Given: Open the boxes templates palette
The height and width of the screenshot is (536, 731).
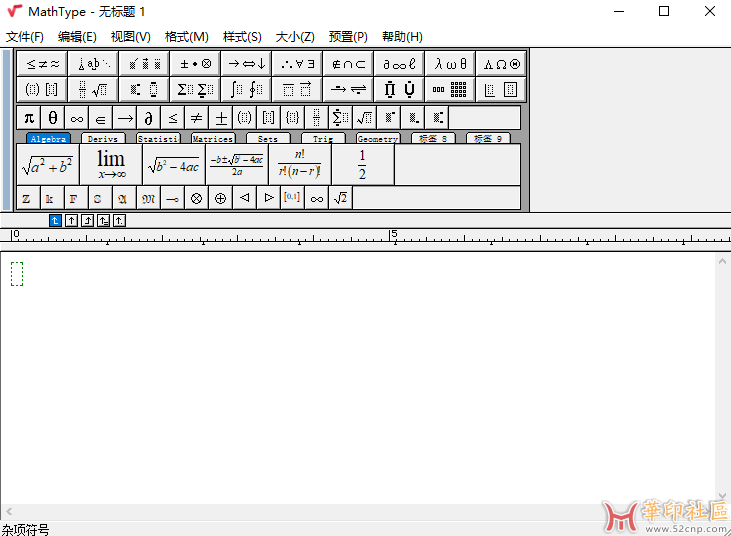Looking at the screenshot, I should click(501, 89).
